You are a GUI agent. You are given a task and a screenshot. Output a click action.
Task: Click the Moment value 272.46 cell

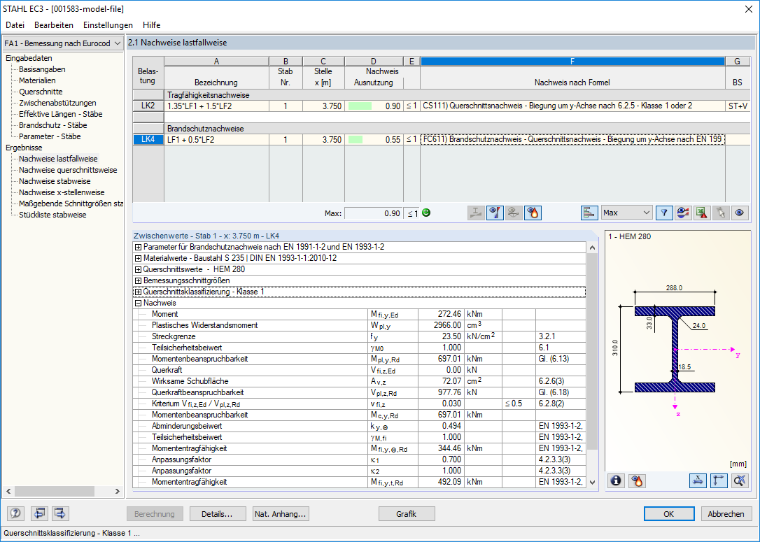point(441,314)
